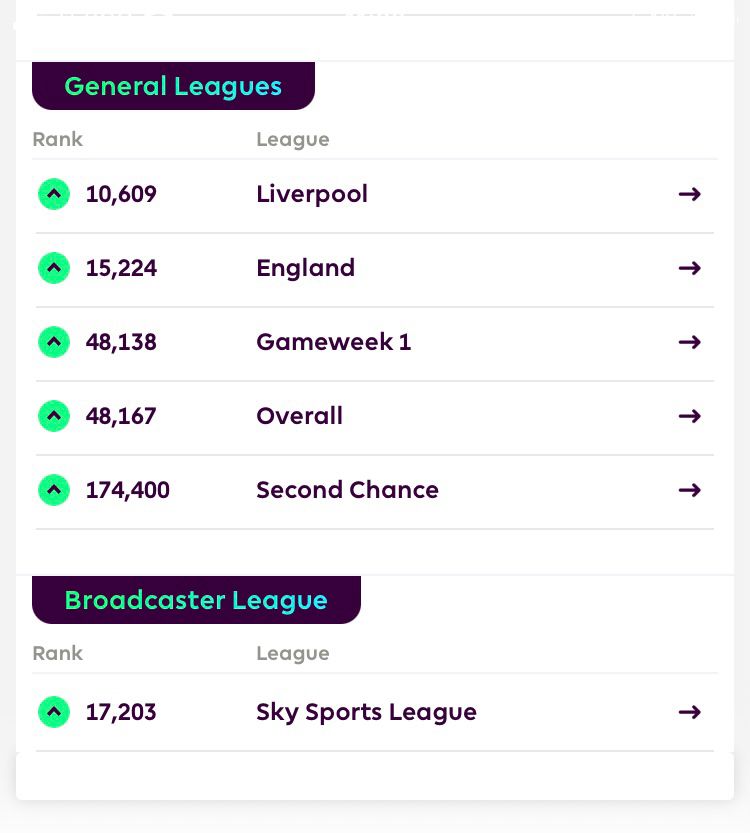This screenshot has height=833, width=750.
Task: Click the Broadcaster League section header
Action: pos(196,600)
